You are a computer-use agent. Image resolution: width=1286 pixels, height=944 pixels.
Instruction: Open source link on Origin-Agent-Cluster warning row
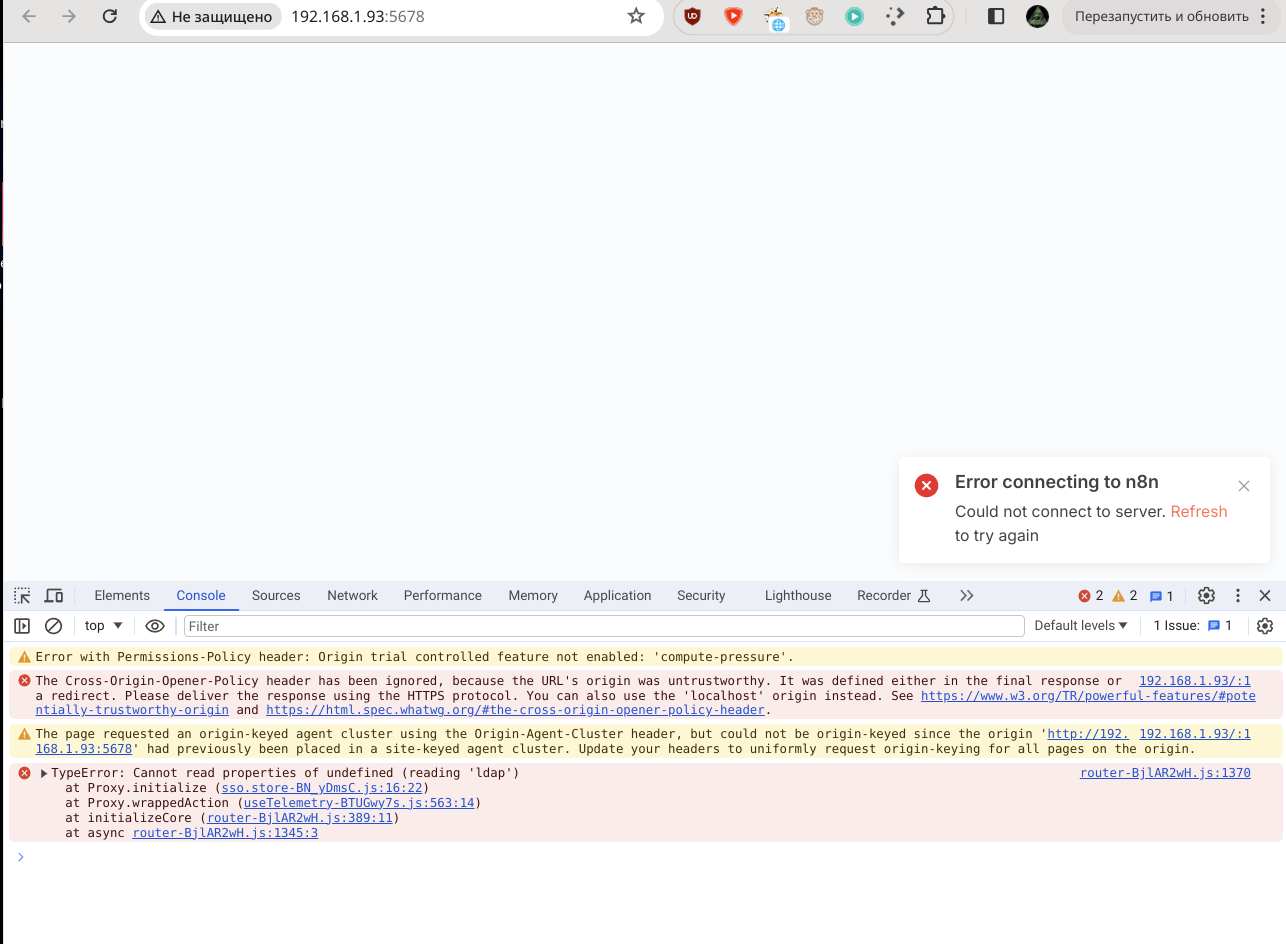(1195, 734)
